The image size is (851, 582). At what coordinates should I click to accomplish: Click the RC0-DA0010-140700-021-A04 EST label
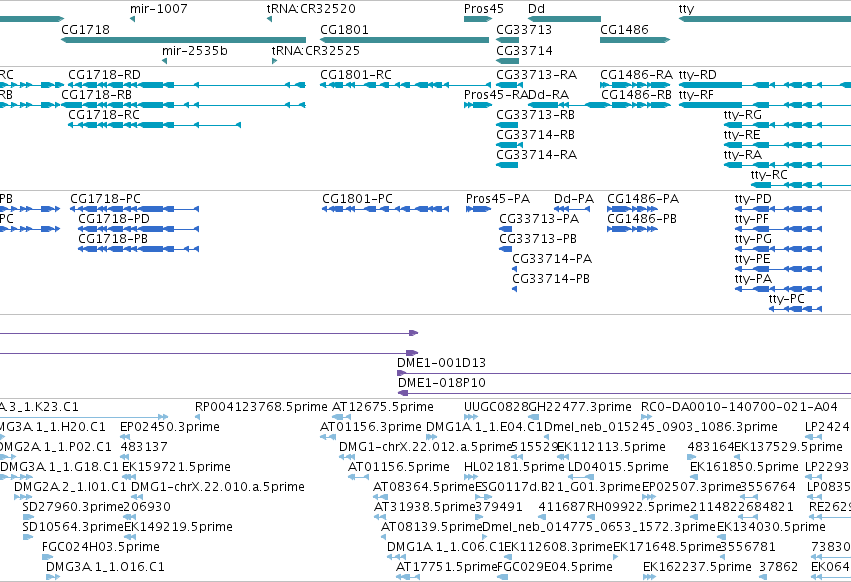739,407
